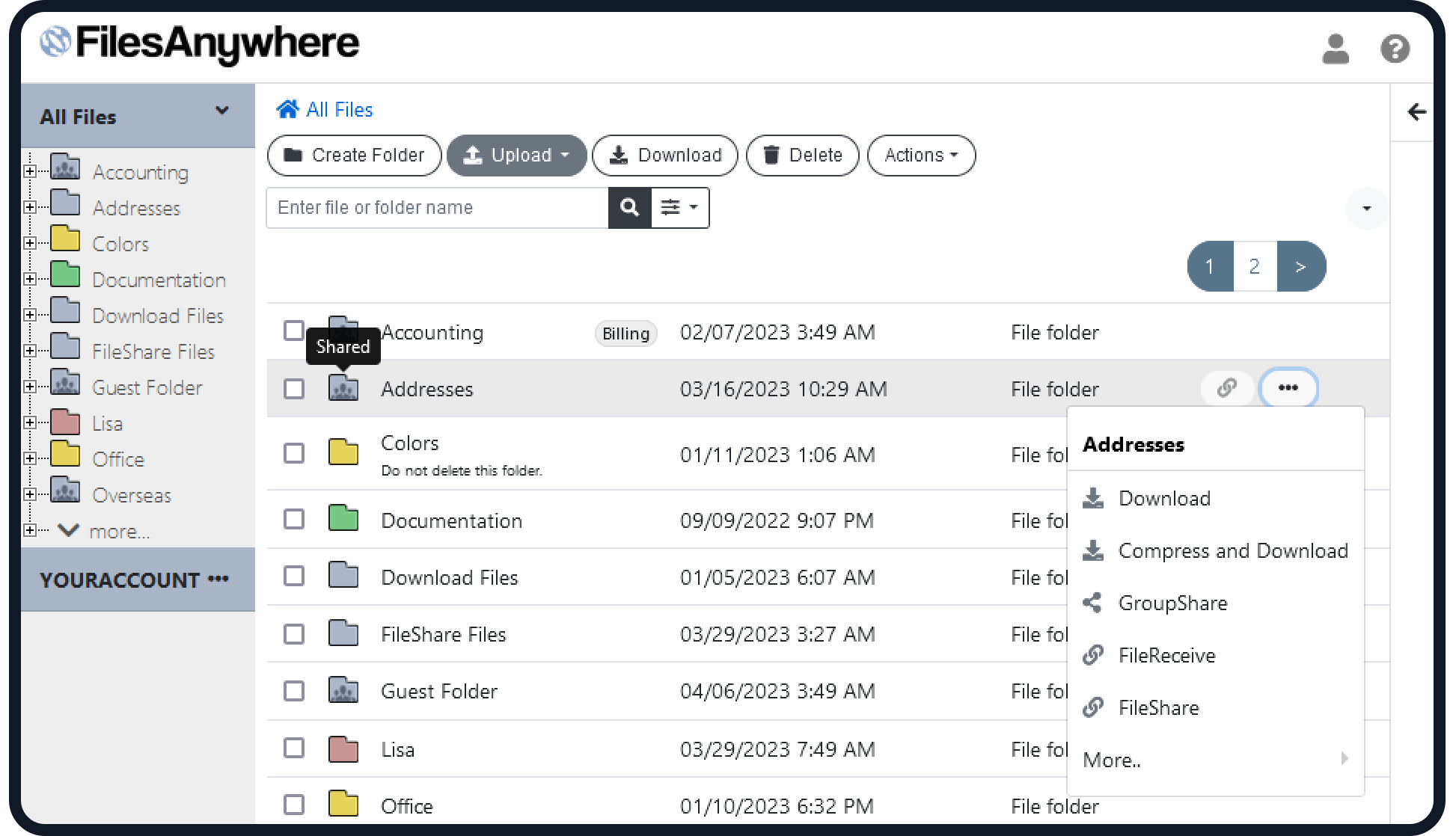
Task: Check the Addresses row checkbox
Action: tap(294, 389)
